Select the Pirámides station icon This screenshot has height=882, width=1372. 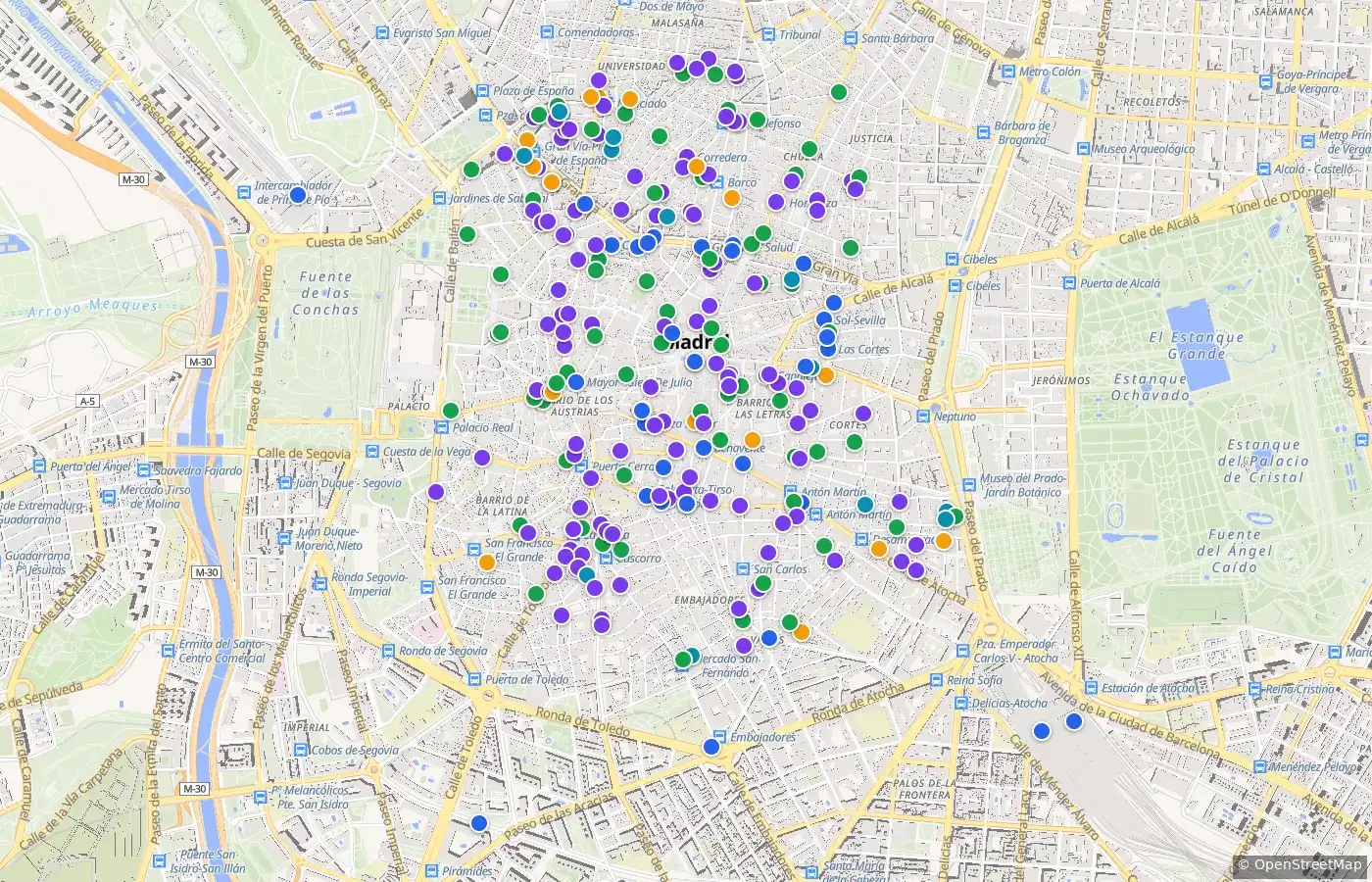pyautogui.click(x=431, y=870)
